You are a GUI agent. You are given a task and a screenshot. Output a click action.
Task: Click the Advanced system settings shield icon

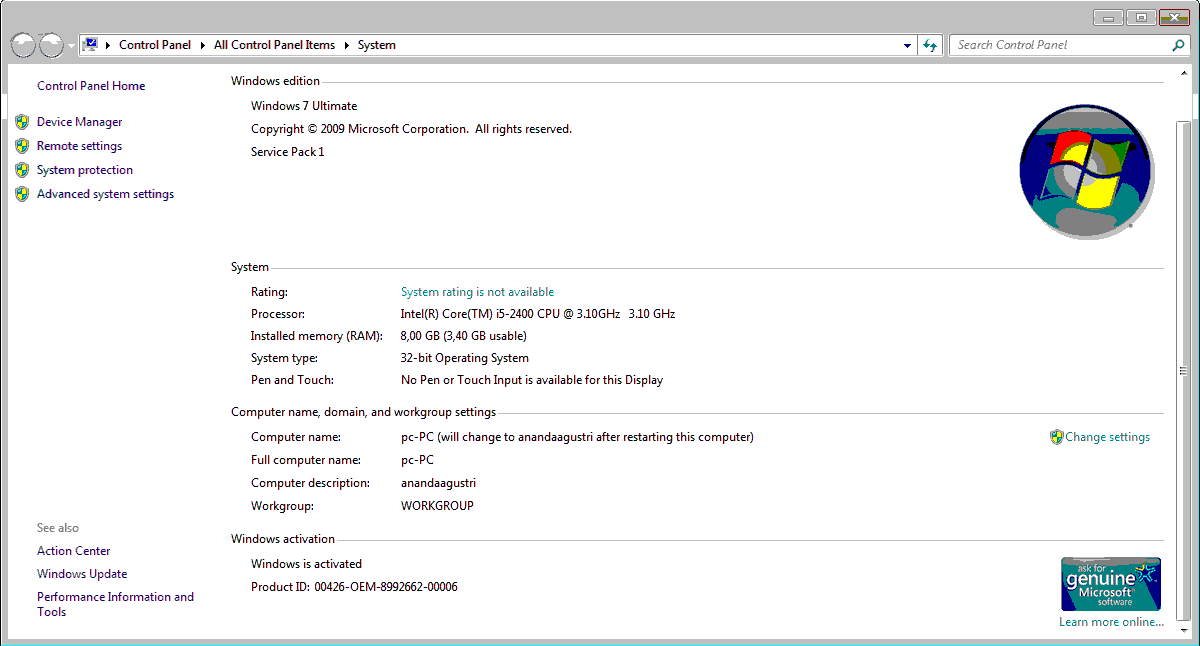coord(22,194)
